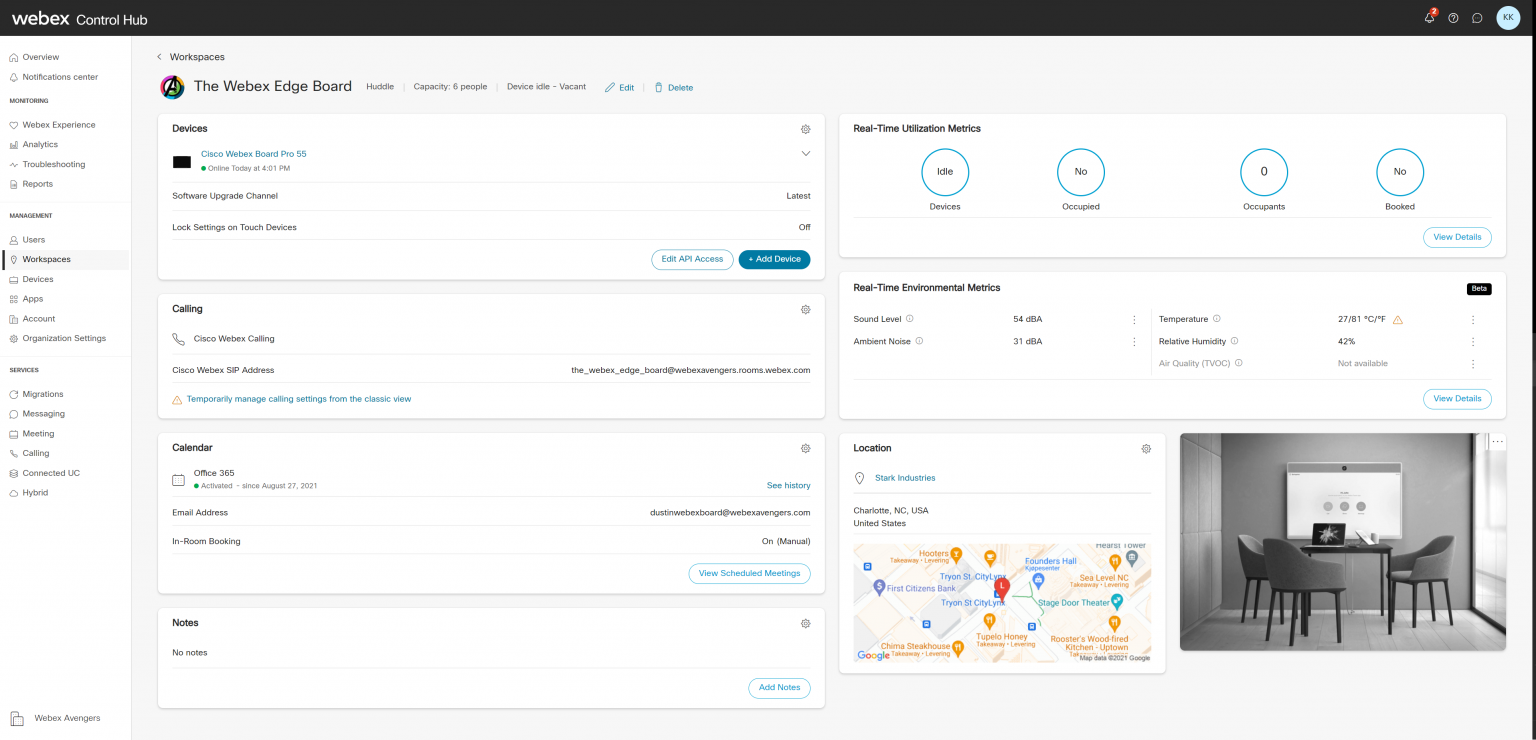This screenshot has width=1536, height=740.
Task: Click the Google map of Charlotte
Action: 1001,602
